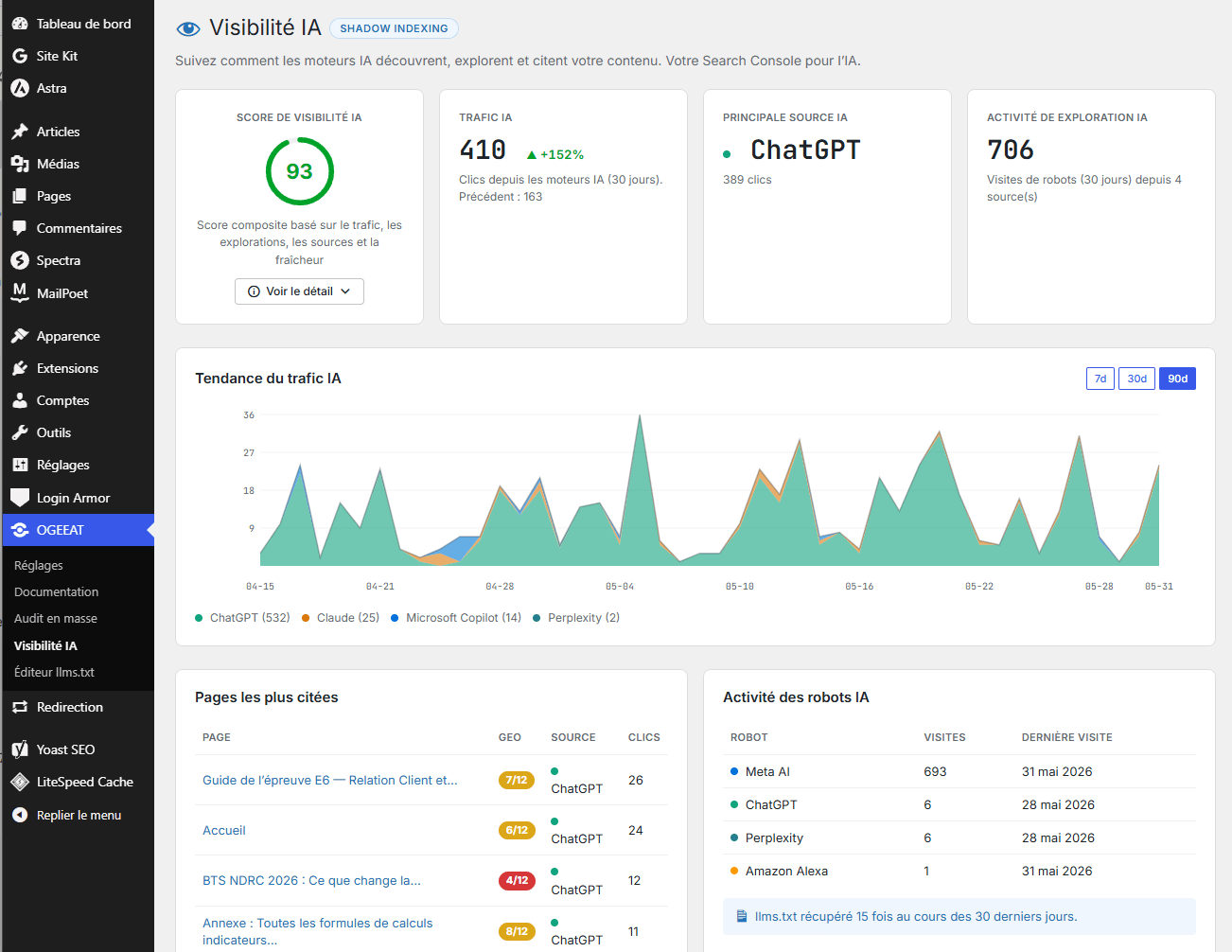Open the BTS NDRC 2026 page link
This screenshot has height=952, width=1232.
(x=311, y=880)
